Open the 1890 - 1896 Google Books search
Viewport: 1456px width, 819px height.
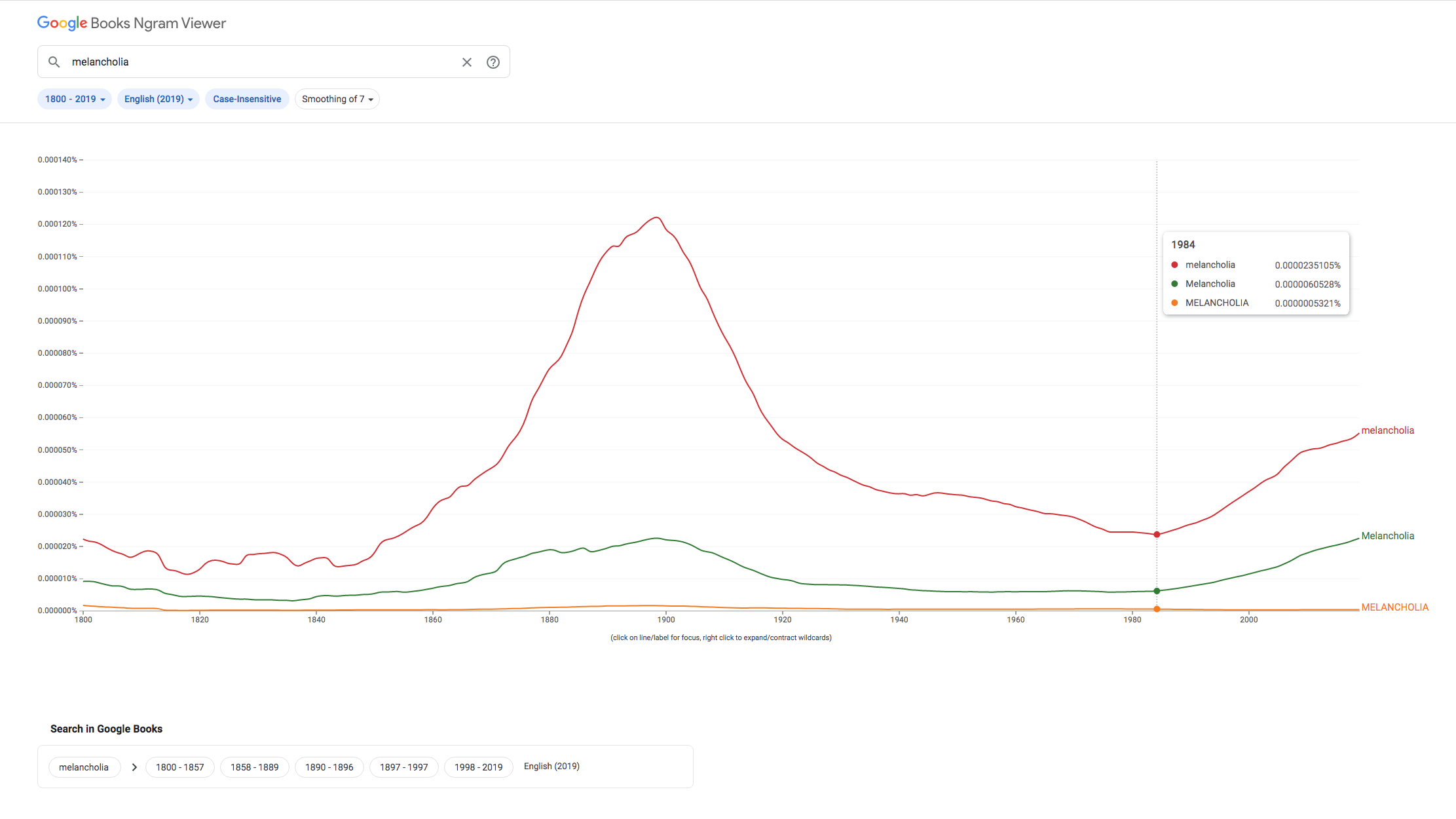329,767
